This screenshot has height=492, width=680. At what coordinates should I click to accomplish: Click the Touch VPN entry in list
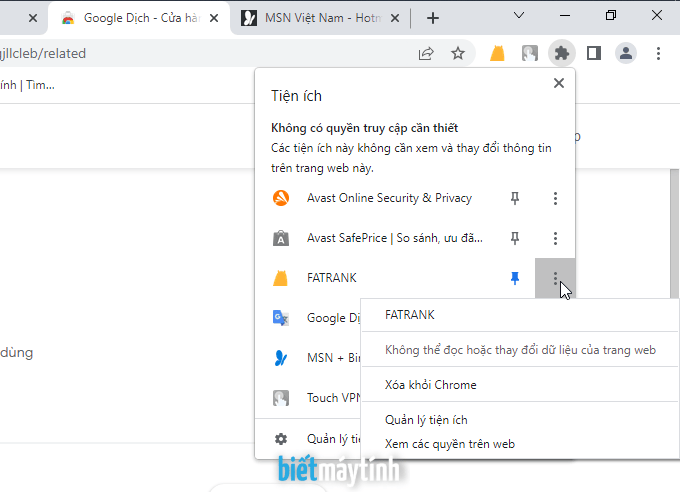coord(333,398)
